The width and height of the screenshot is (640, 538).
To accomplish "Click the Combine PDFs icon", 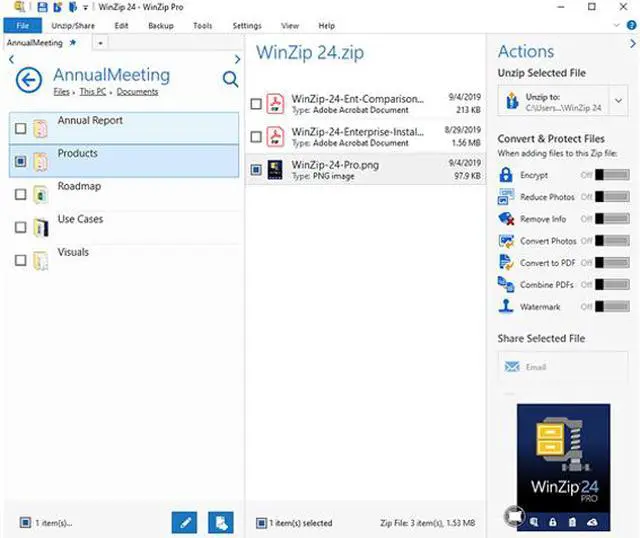I will 506,285.
